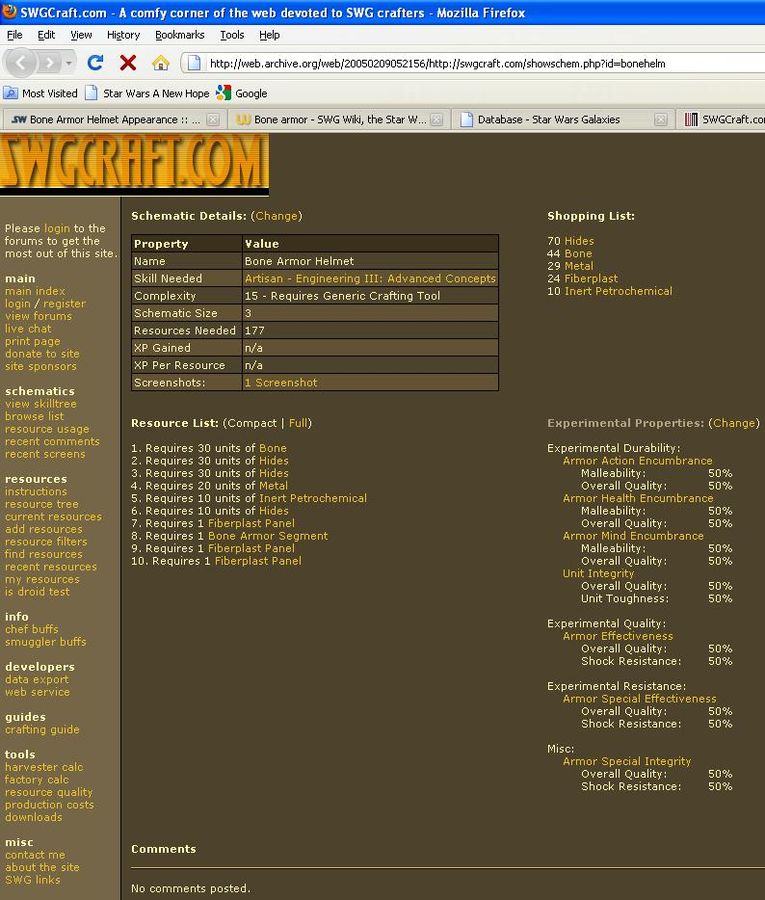Viewport: 765px width, 900px height.
Task: Go to Home via the house icon
Action: point(160,63)
